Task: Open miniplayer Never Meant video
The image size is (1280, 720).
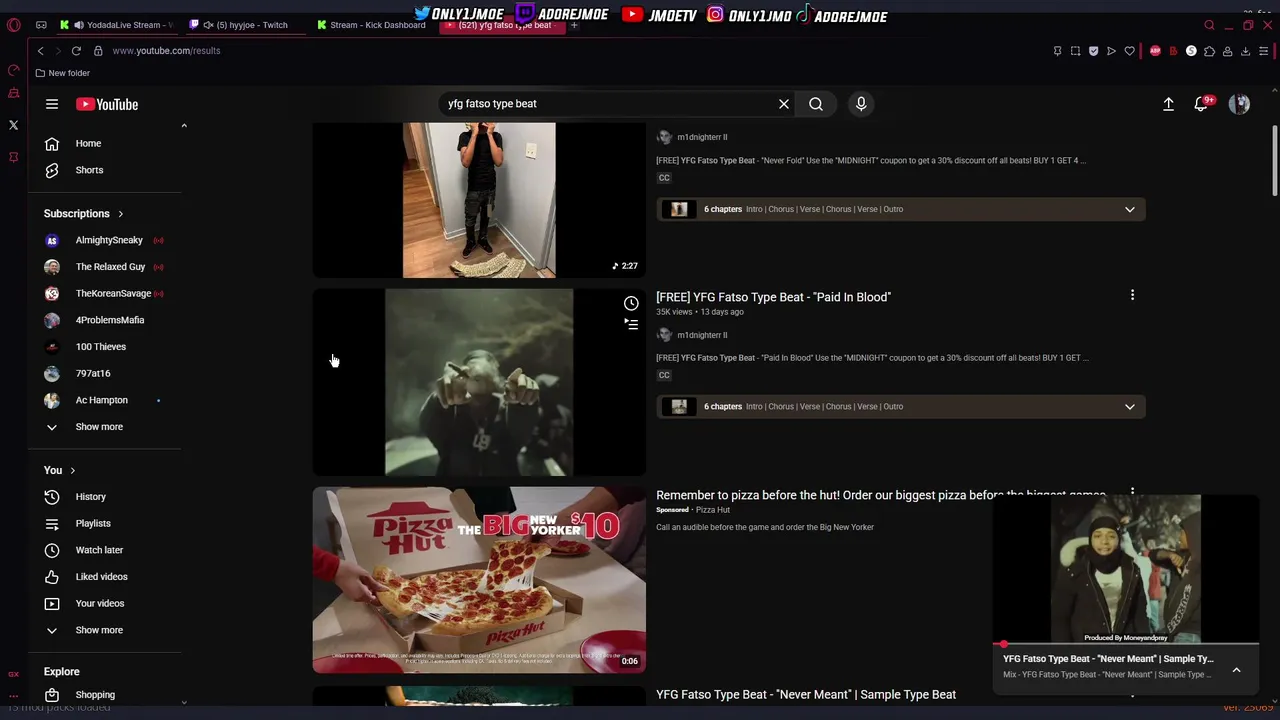Action: [x=1125, y=570]
